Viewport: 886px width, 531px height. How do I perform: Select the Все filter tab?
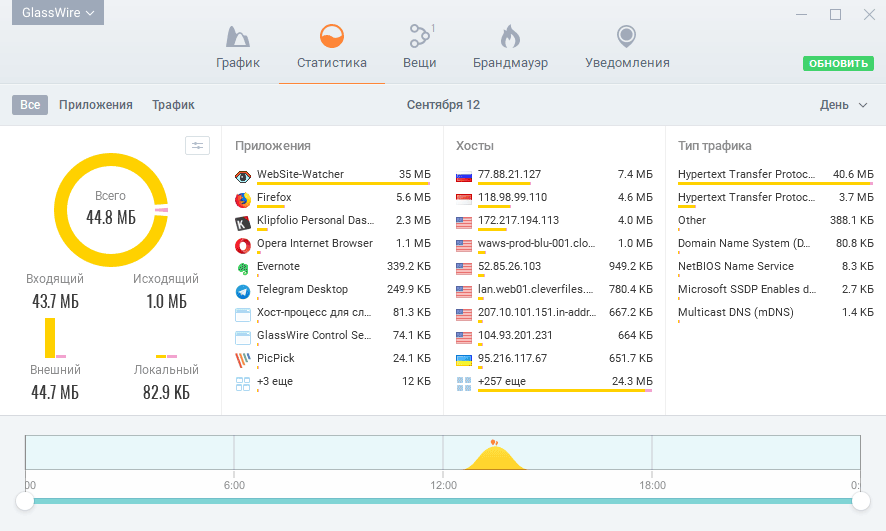(30, 105)
